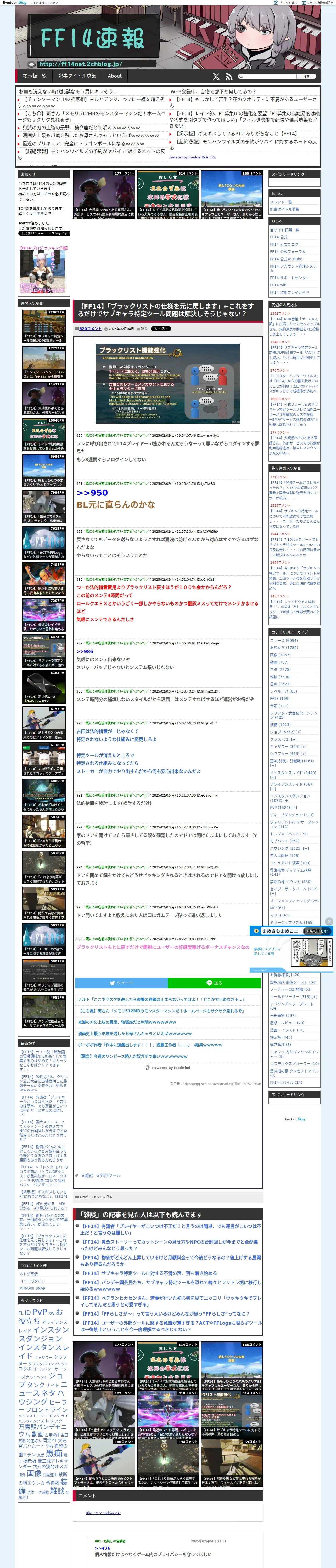Click the >>950 anchor in post 951
The height and width of the screenshot is (1568, 336).
point(92,493)
